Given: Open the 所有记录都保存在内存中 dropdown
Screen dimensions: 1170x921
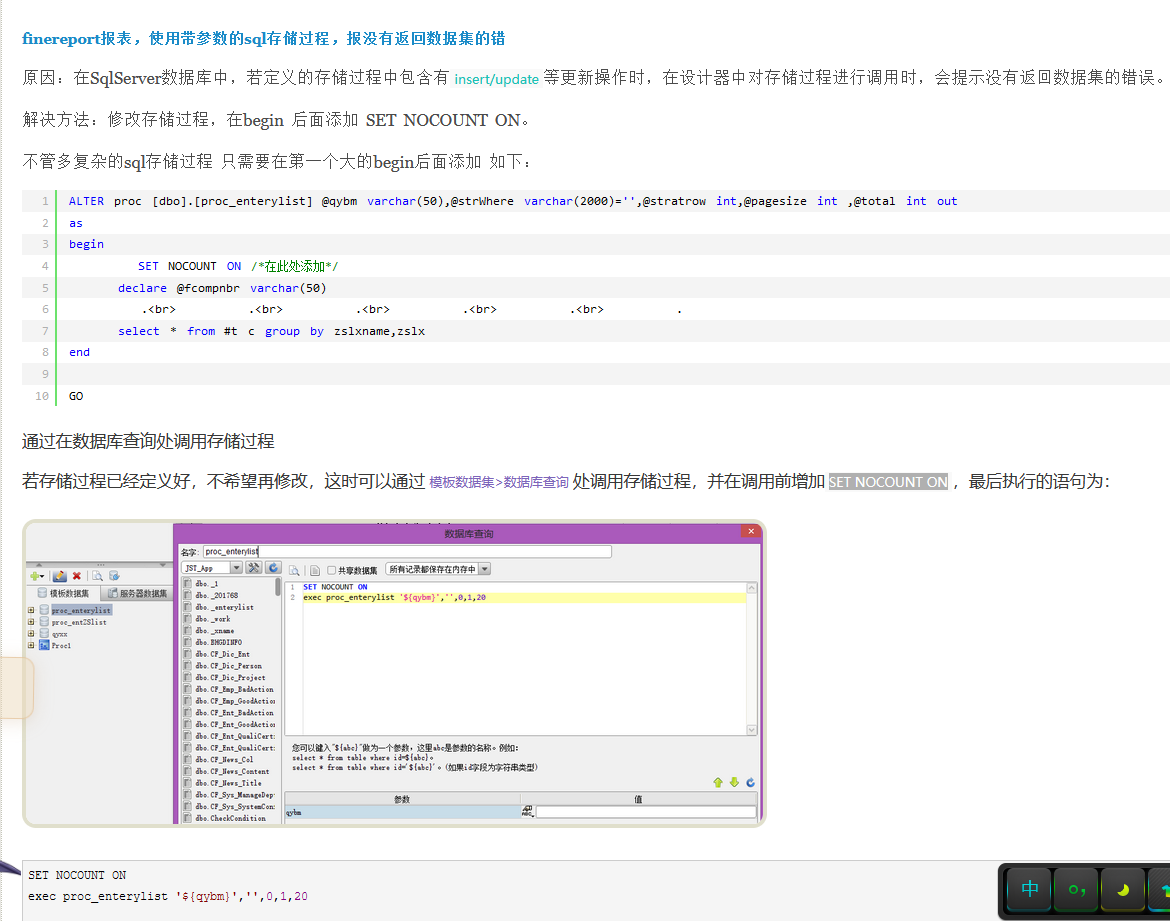Looking at the screenshot, I should [x=485, y=569].
